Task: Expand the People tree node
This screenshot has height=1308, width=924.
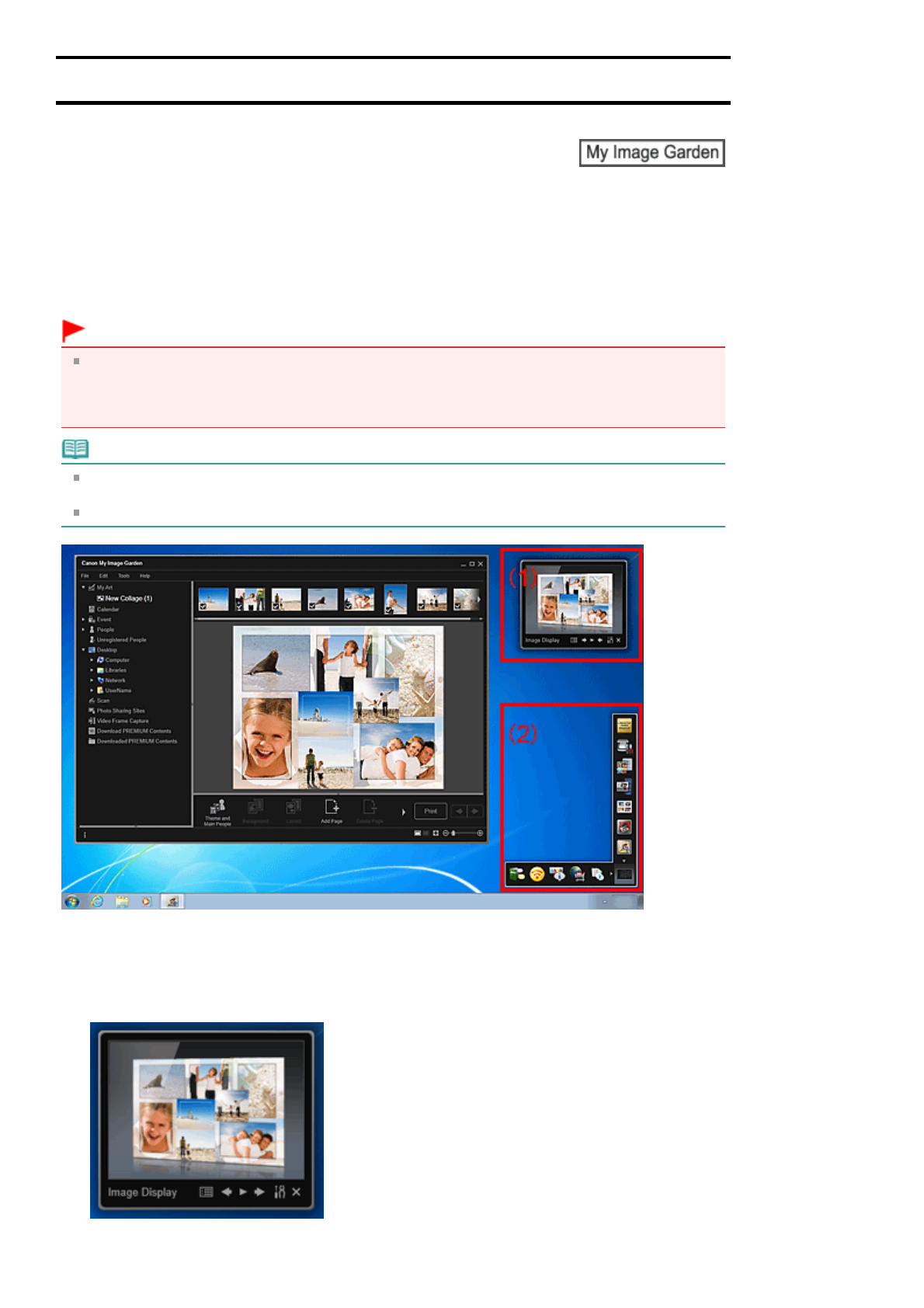Action: (x=84, y=630)
